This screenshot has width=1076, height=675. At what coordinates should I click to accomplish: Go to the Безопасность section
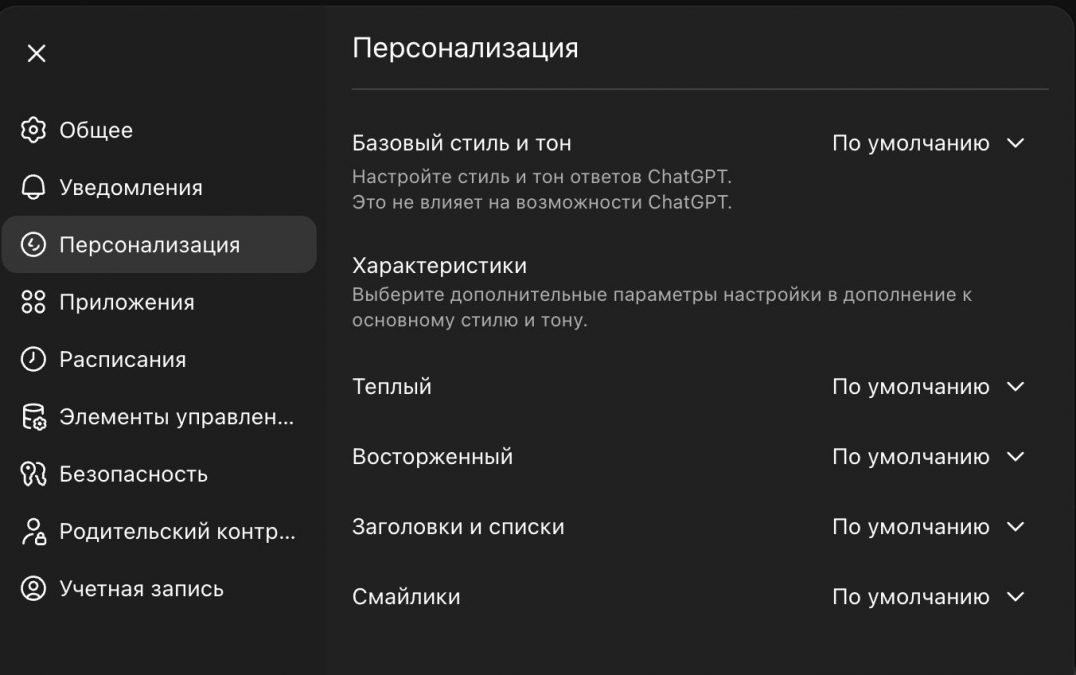[x=133, y=474]
